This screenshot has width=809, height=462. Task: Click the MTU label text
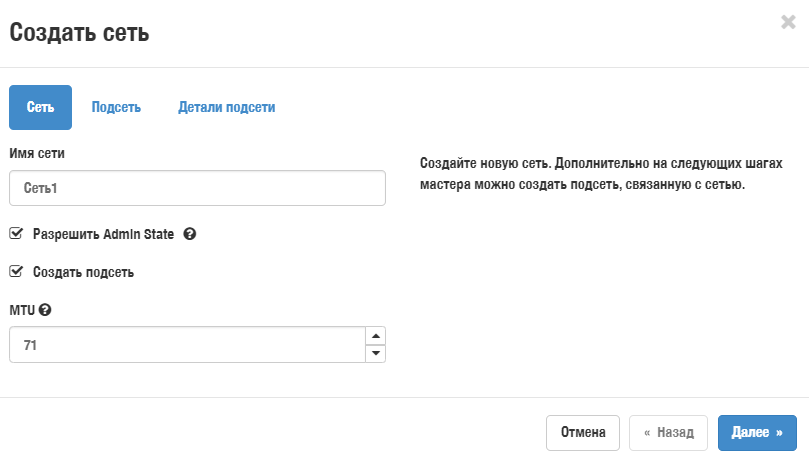(22, 310)
